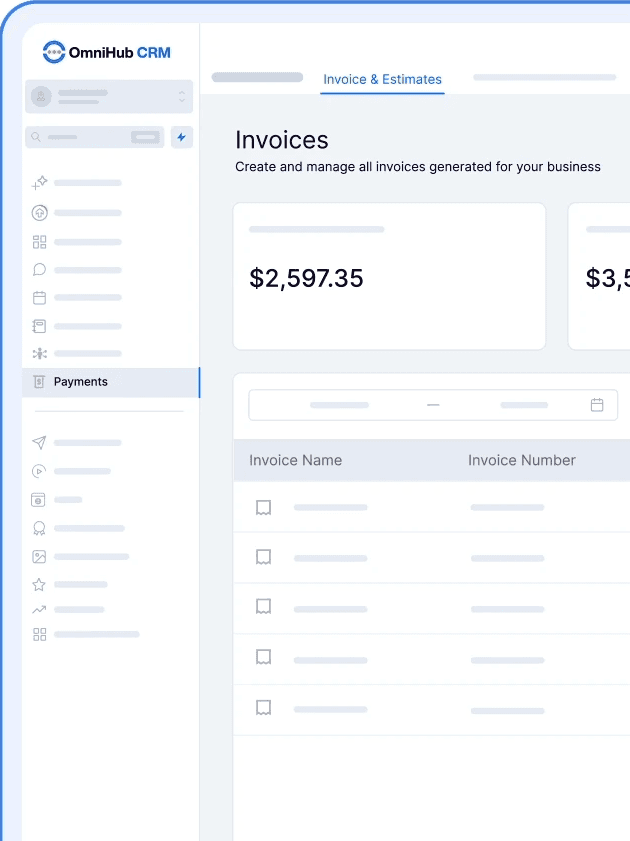The image size is (630, 841).
Task: Sort by Invoice Name column header
Action: (x=295, y=460)
